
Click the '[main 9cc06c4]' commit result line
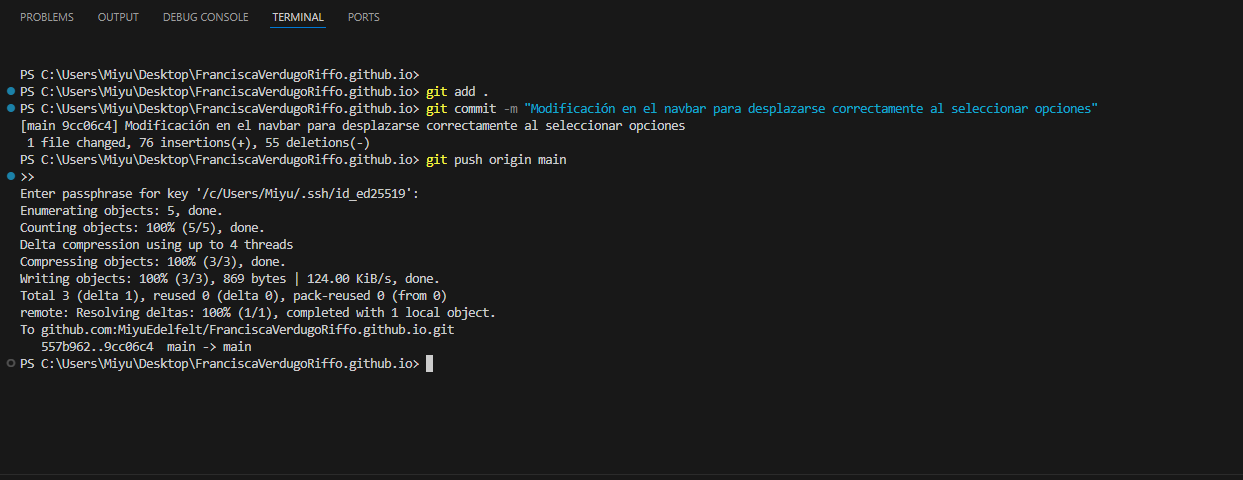click(353, 126)
